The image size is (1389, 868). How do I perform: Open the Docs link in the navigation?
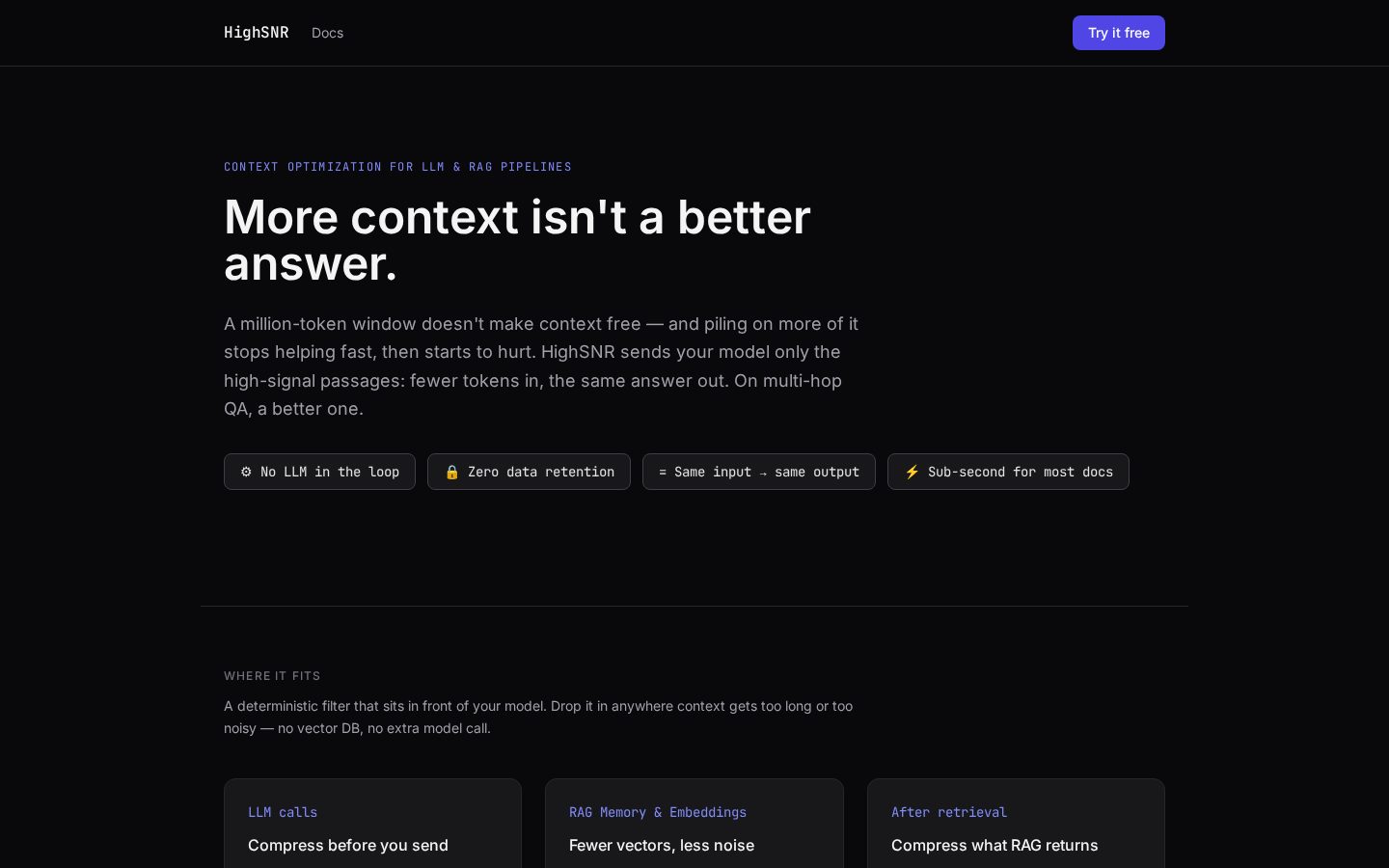(x=327, y=33)
